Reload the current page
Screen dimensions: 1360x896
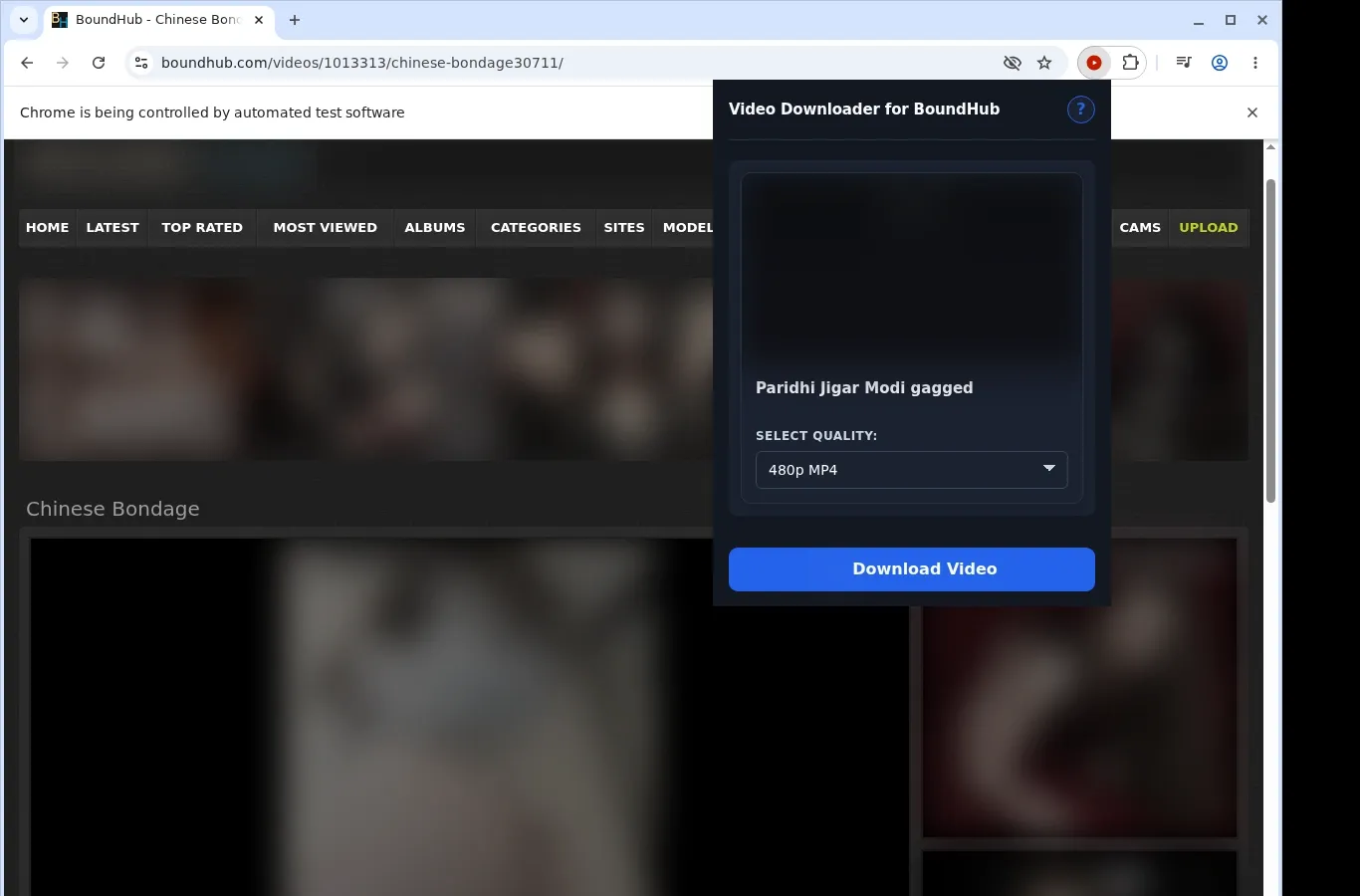pos(99,63)
